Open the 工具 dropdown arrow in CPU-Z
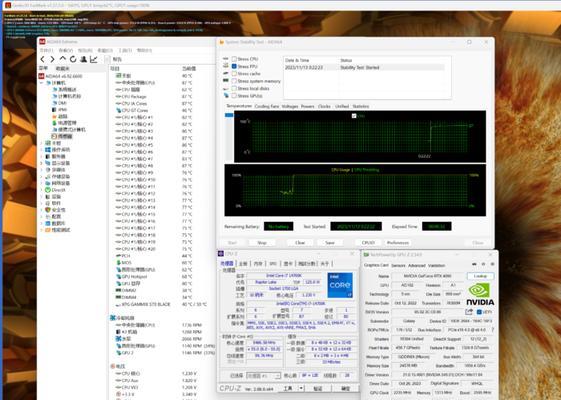Image resolution: width=561 pixels, height=400 pixels. point(302,388)
